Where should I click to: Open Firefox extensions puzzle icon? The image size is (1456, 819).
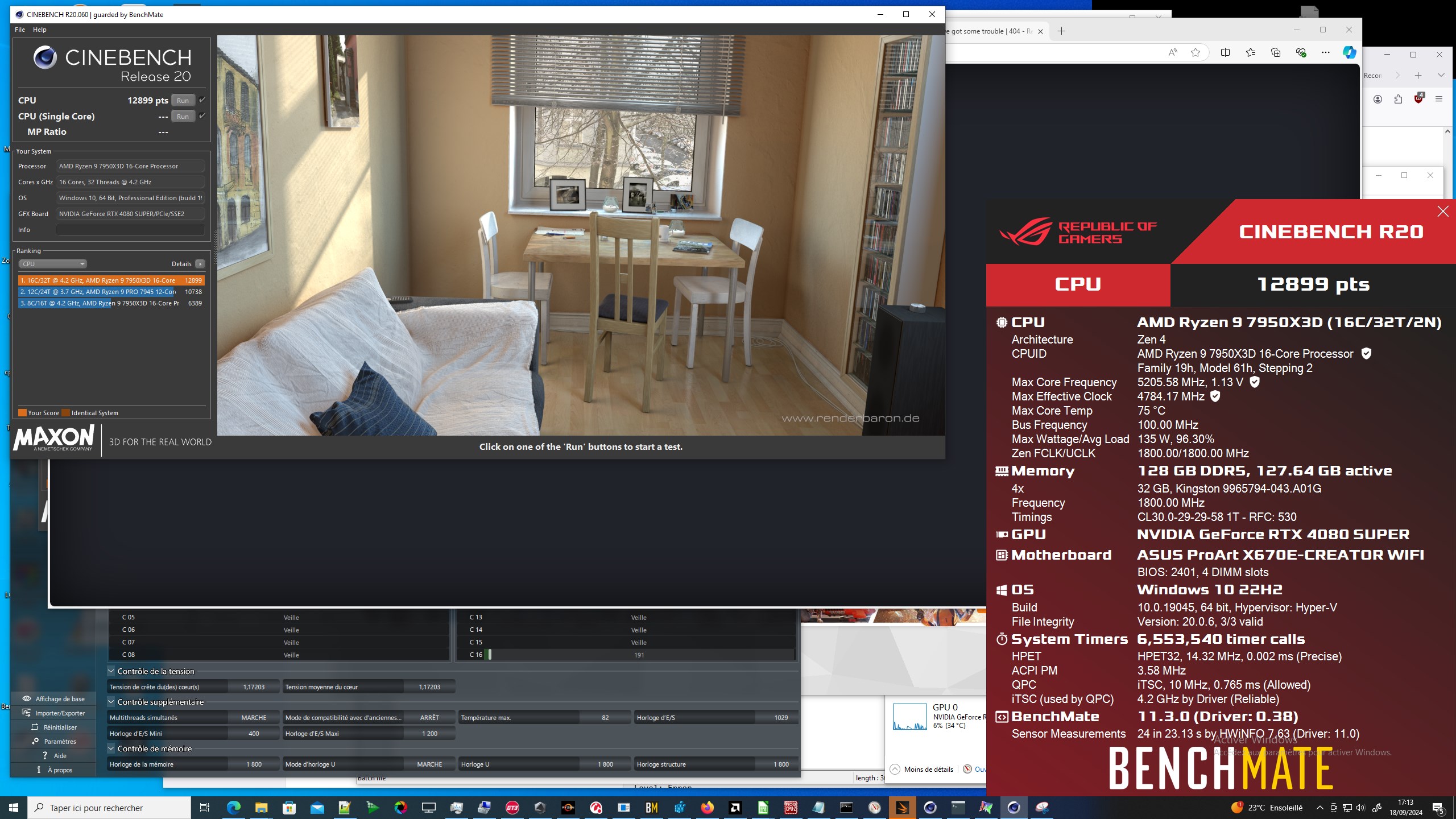point(1398,100)
